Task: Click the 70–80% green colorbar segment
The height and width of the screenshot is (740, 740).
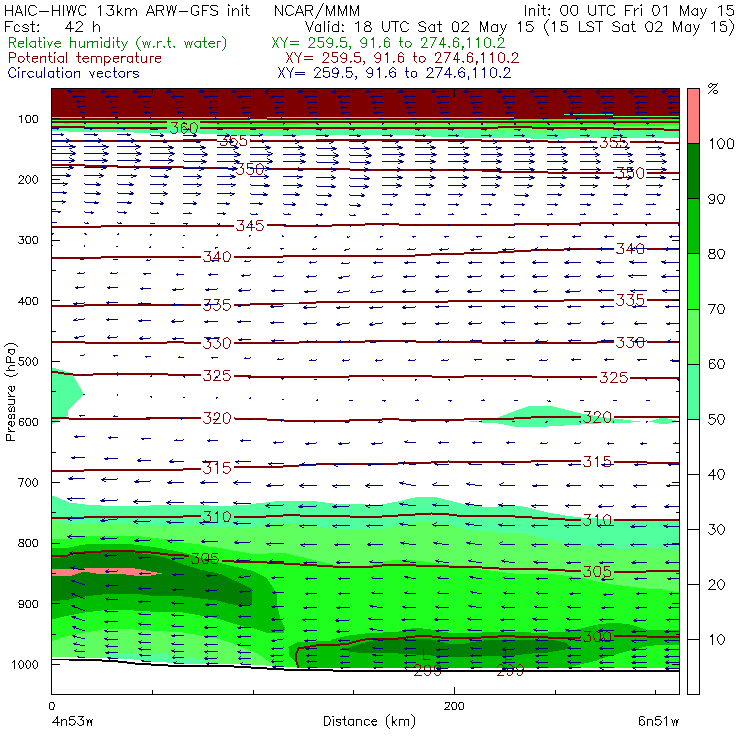Action: (x=693, y=281)
